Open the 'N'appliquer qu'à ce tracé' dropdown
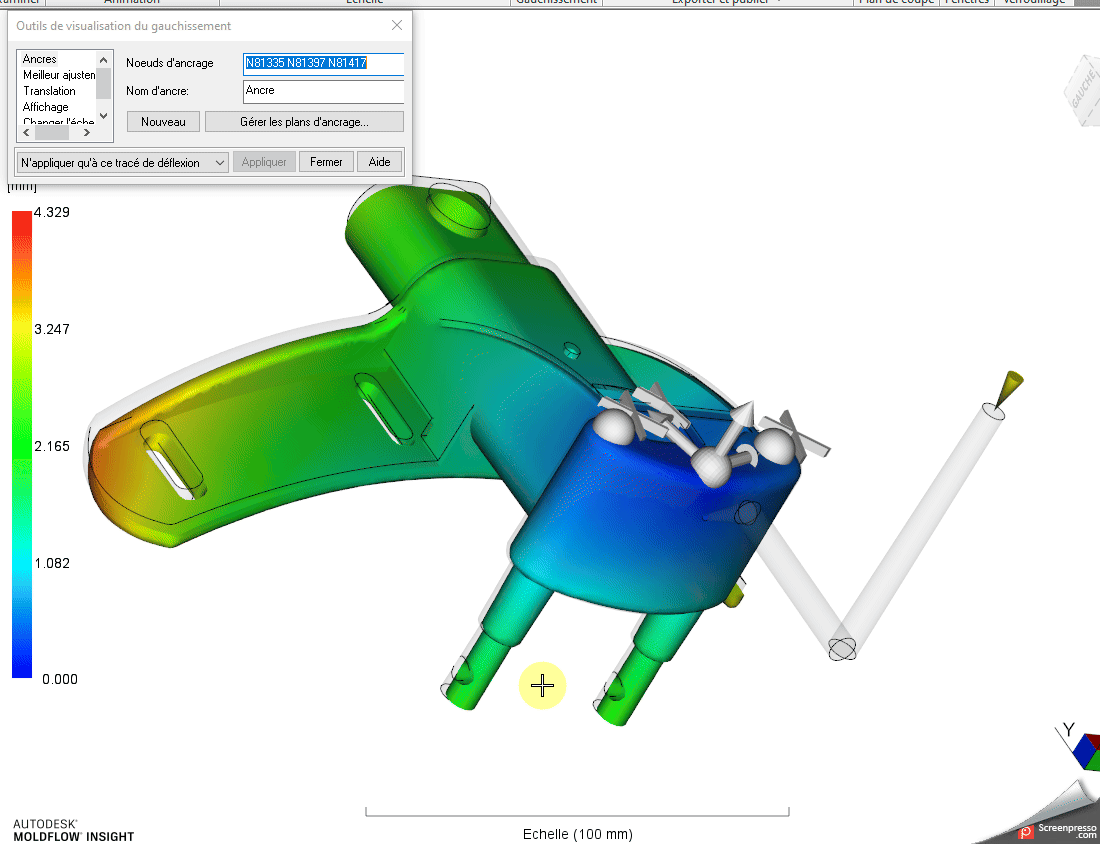The width and height of the screenshot is (1100, 844). pos(123,162)
